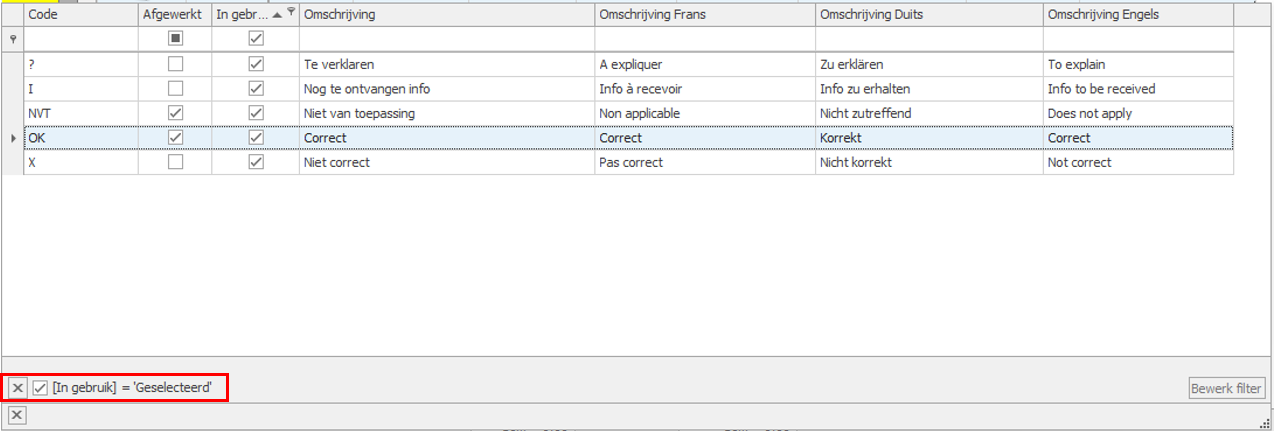
Task: Click the row indicator arrow beside OK
Action: pos(12,138)
